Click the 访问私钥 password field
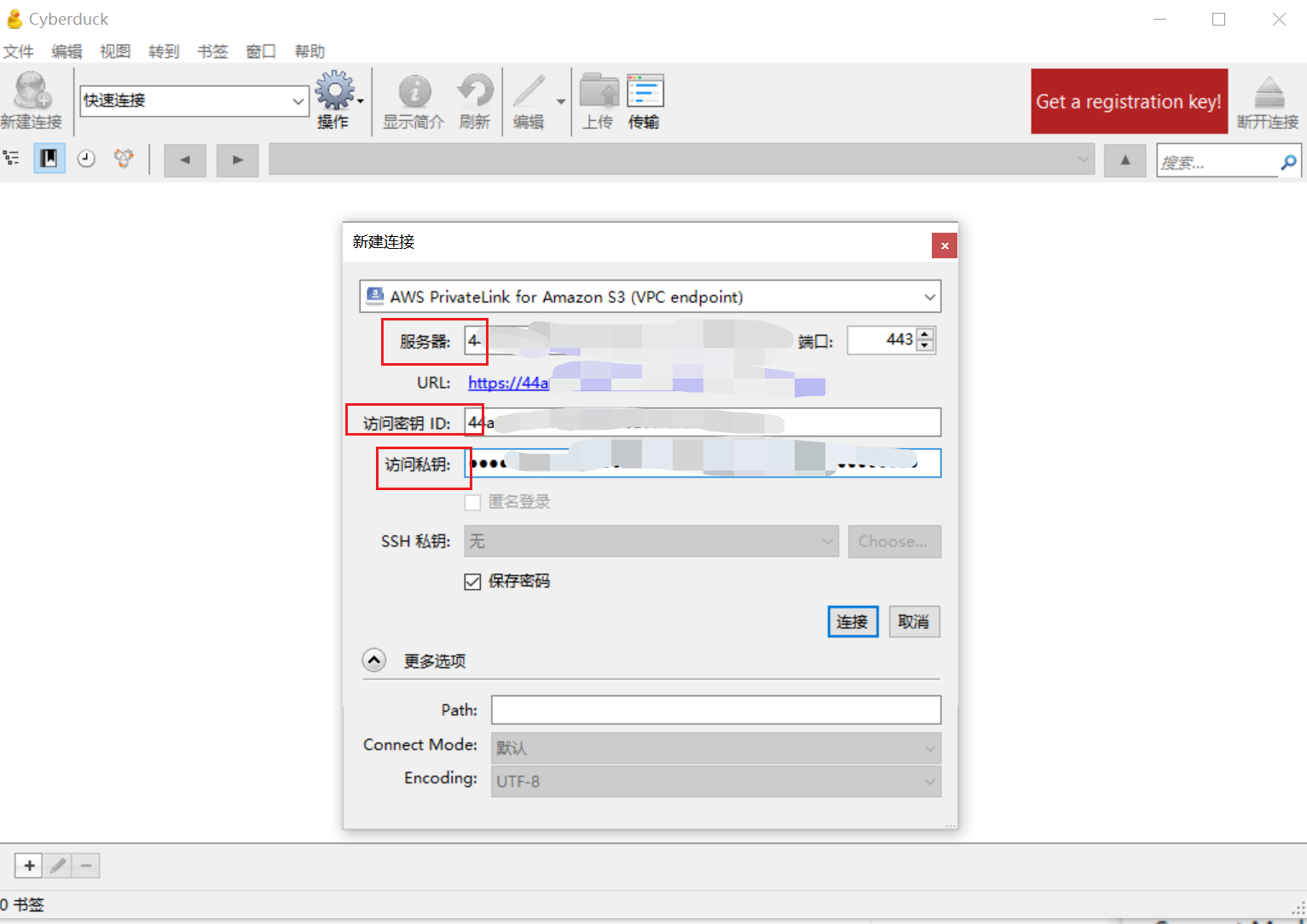Image resolution: width=1307 pixels, height=924 pixels. (x=703, y=464)
